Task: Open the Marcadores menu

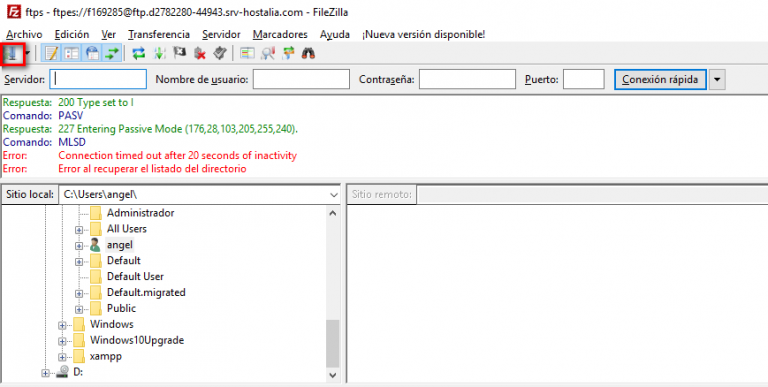Action: pos(280,34)
